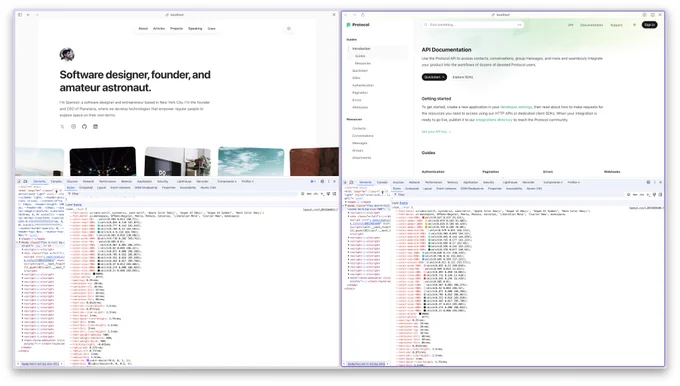The width and height of the screenshot is (680, 386).
Task: Click the Explore SDKs link
Action: [x=463, y=77]
